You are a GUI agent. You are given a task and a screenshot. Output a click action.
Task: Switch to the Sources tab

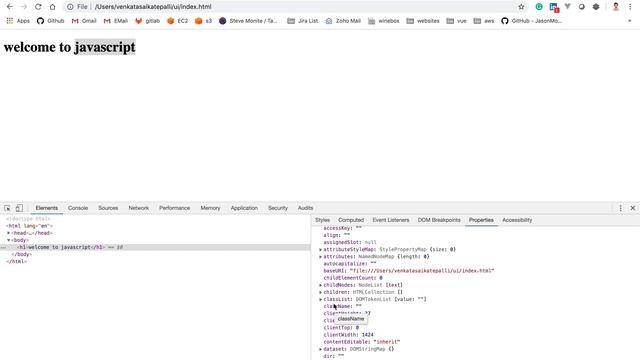(108, 208)
